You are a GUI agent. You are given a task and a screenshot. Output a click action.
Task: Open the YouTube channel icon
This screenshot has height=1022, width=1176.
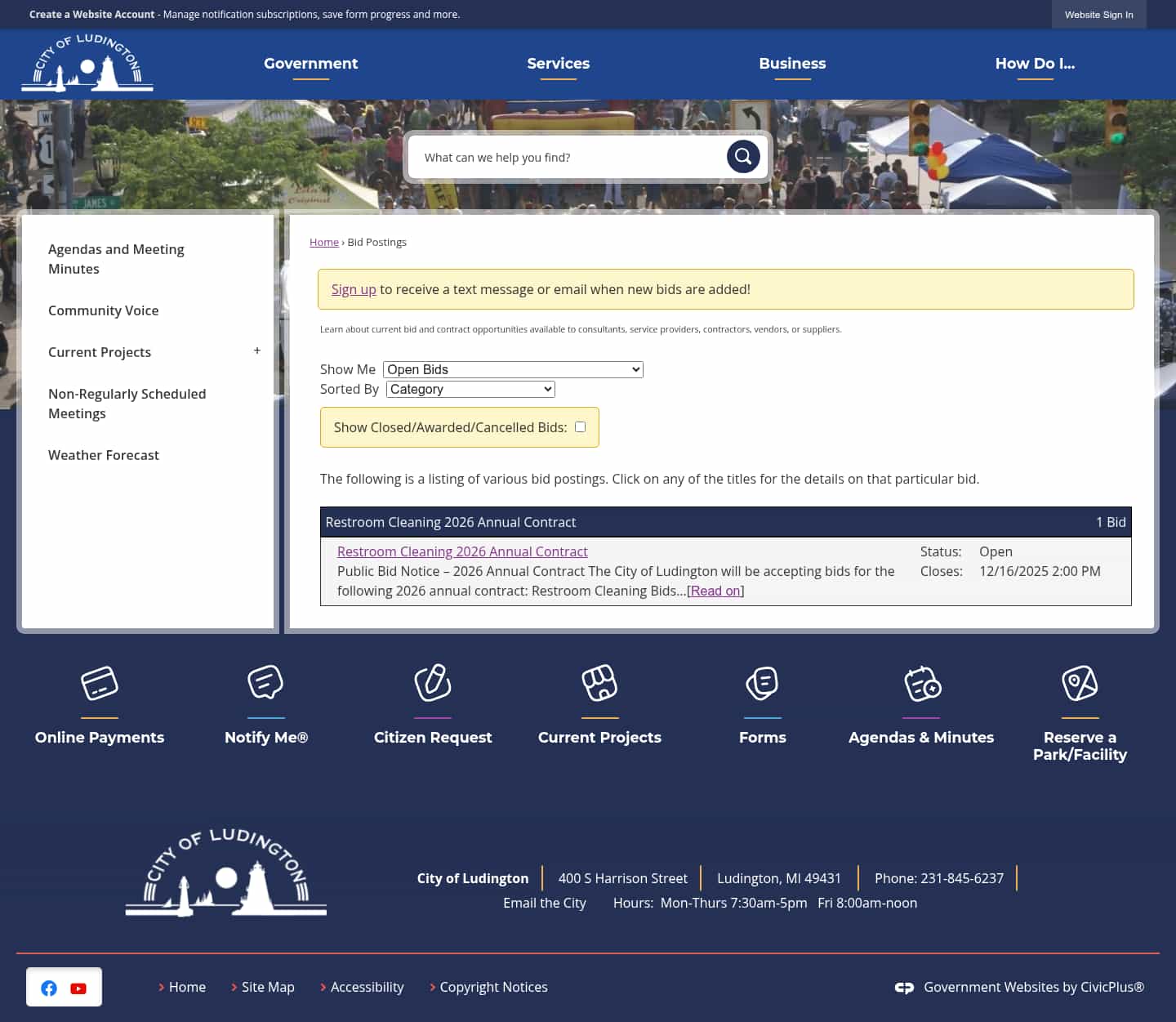(78, 988)
